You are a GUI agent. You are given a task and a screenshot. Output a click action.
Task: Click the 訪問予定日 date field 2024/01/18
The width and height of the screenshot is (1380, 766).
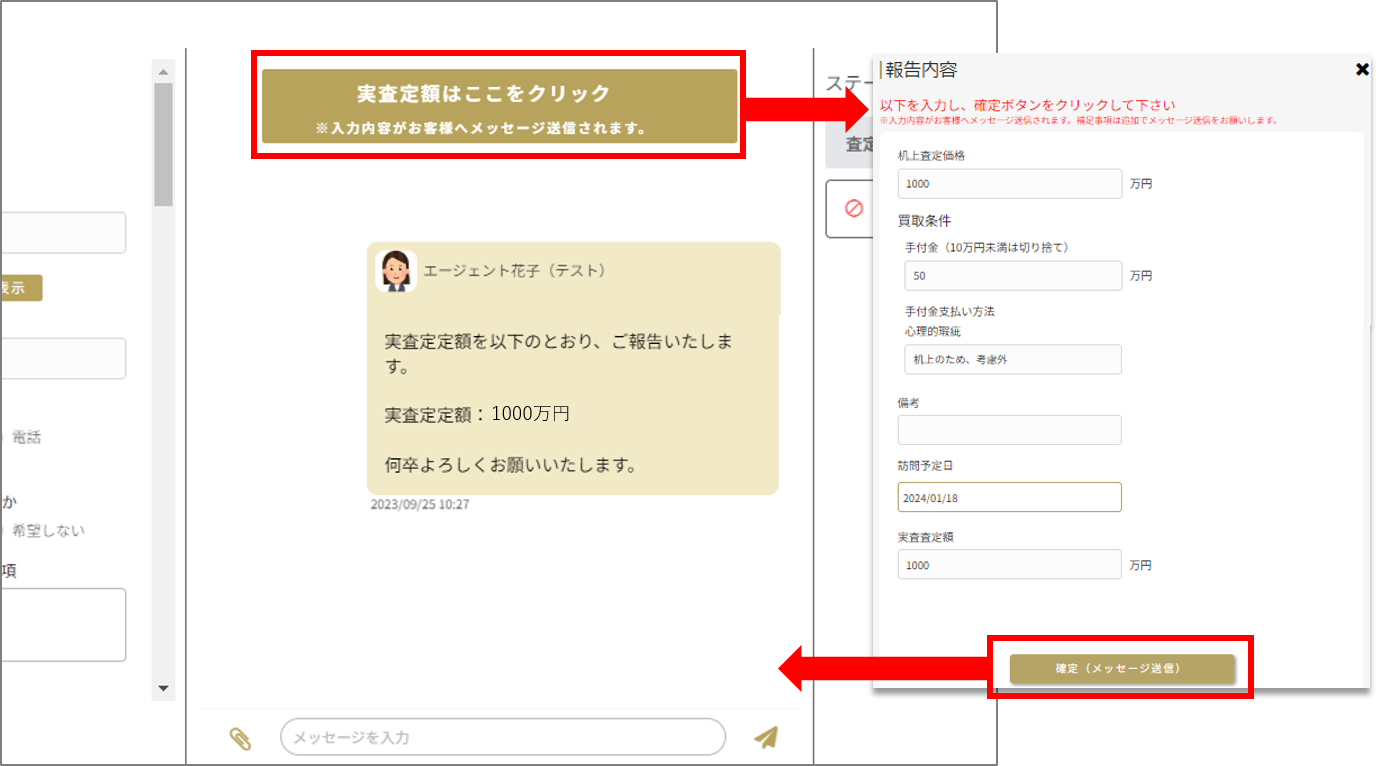1010,497
